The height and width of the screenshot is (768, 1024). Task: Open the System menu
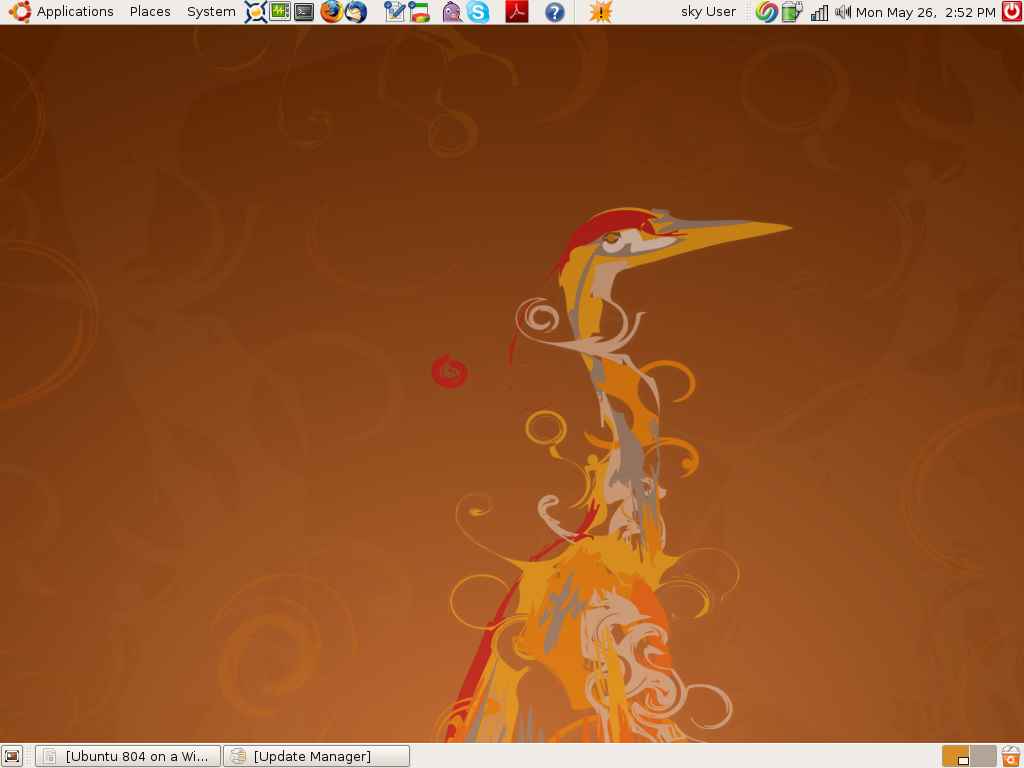tap(211, 12)
